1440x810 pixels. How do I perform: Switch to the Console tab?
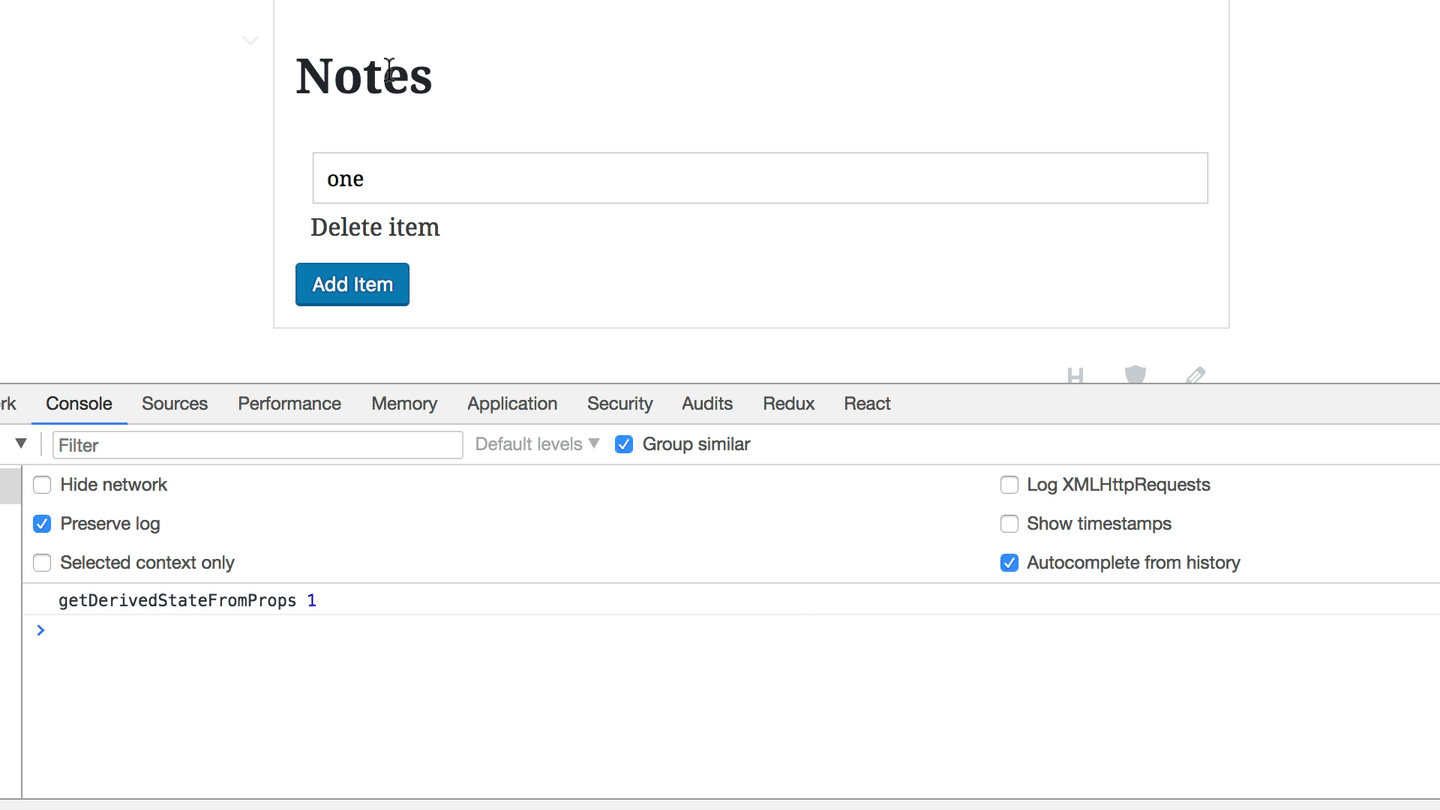[79, 404]
